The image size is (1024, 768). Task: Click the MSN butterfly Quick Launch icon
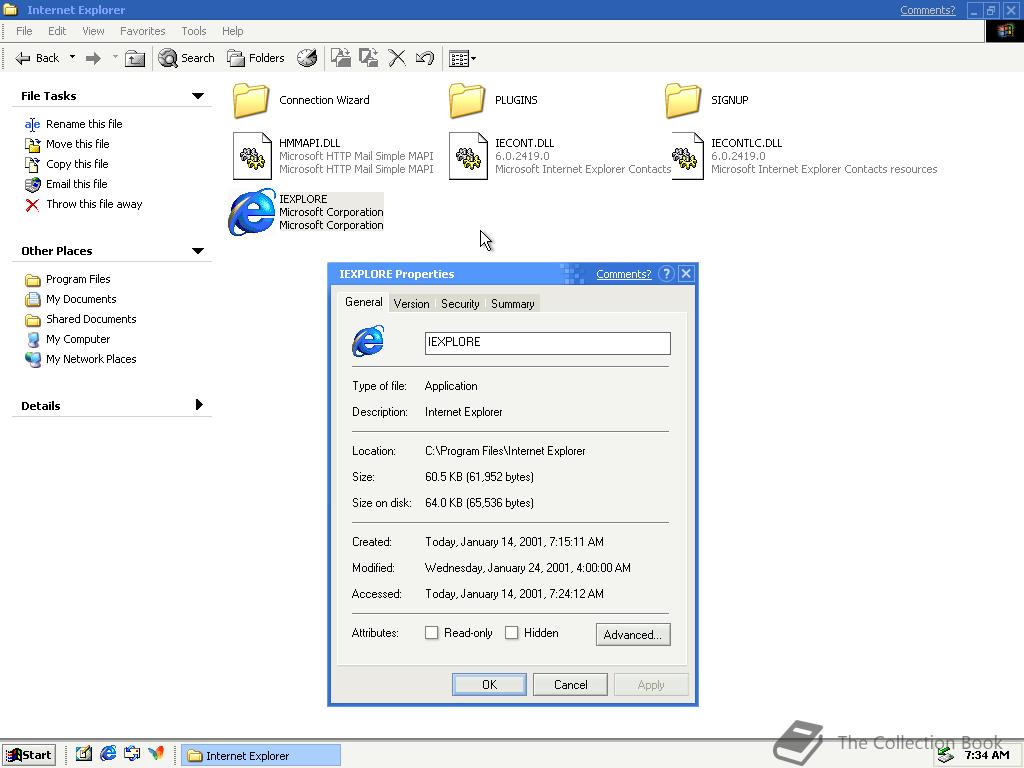(155, 754)
